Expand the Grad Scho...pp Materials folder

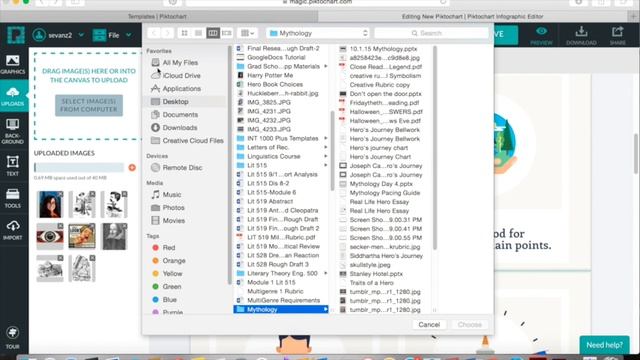(x=326, y=66)
